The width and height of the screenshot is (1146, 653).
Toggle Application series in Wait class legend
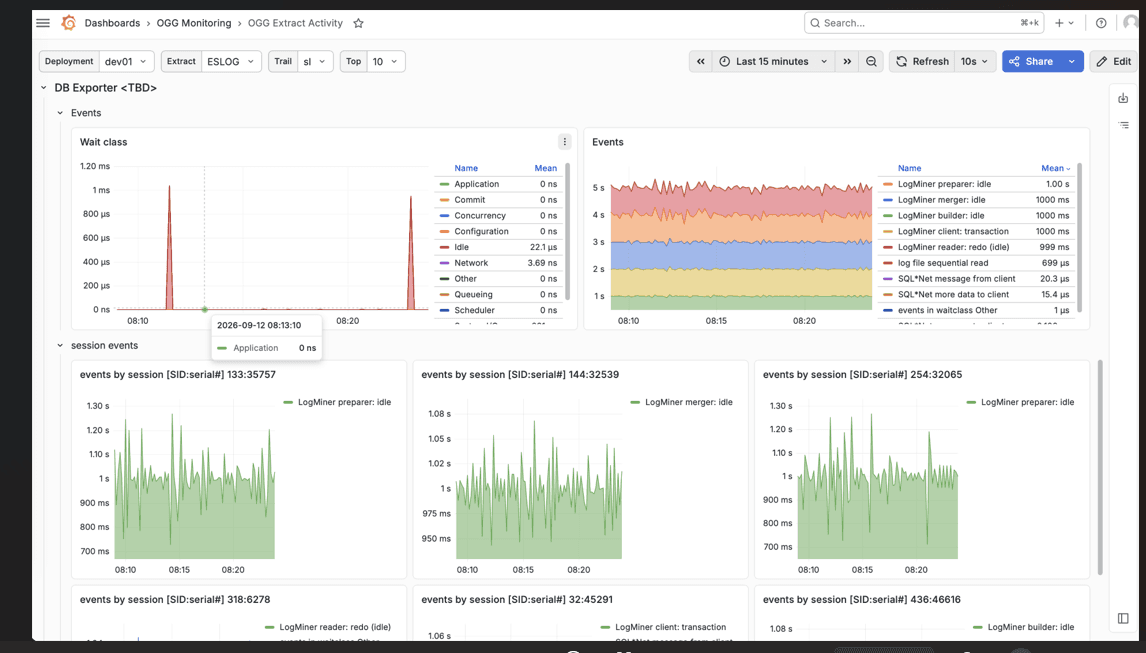(x=477, y=184)
